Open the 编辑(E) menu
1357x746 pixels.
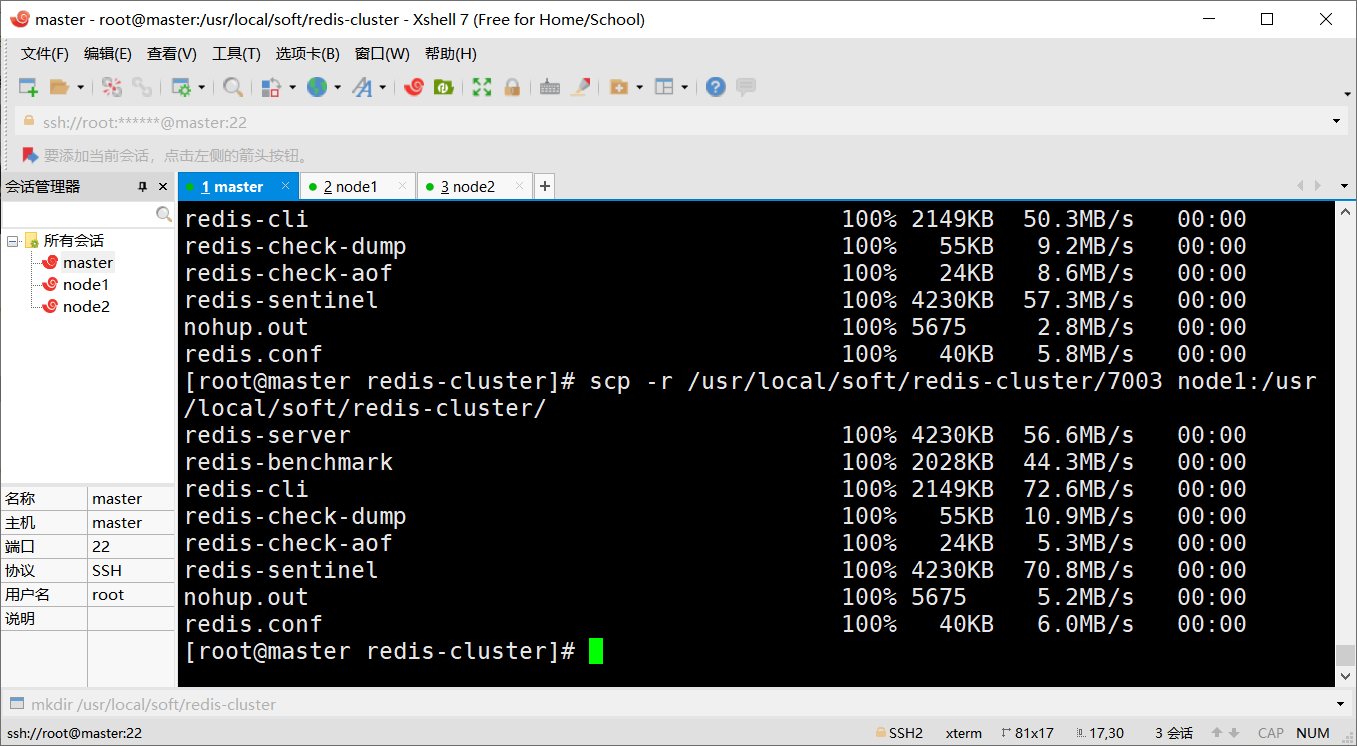[x=108, y=54]
